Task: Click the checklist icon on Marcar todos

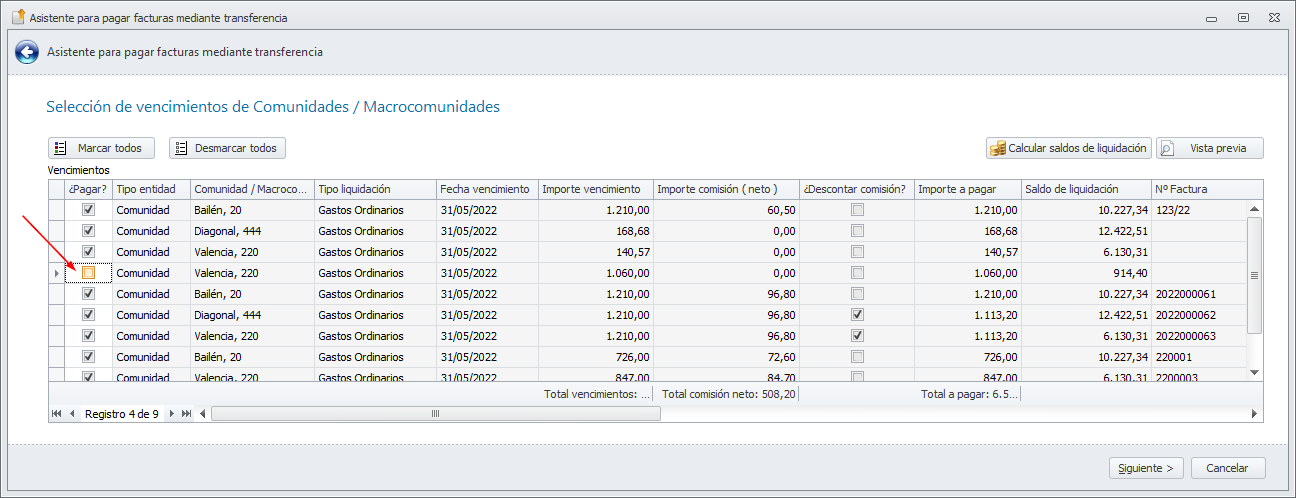Action: [x=60, y=148]
